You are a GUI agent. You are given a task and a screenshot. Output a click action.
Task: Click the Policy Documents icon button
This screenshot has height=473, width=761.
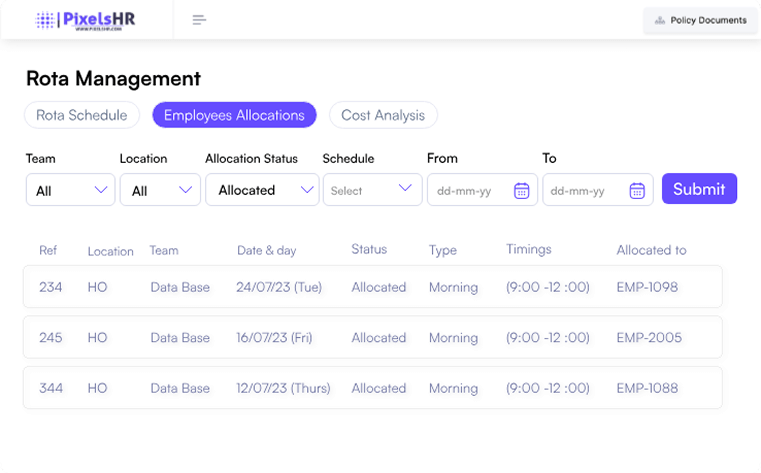699,20
